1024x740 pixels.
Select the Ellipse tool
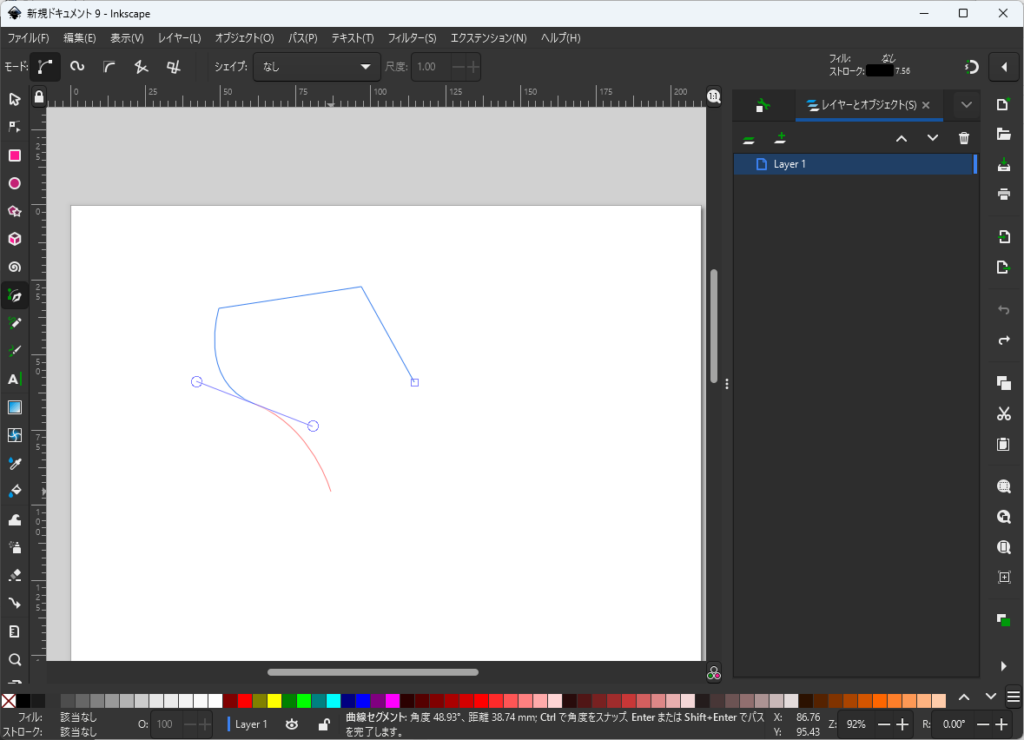click(14, 184)
